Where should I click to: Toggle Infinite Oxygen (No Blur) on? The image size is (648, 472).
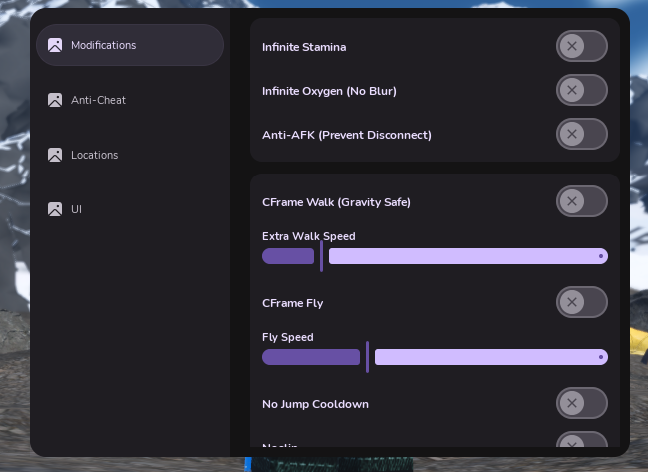[x=582, y=90]
